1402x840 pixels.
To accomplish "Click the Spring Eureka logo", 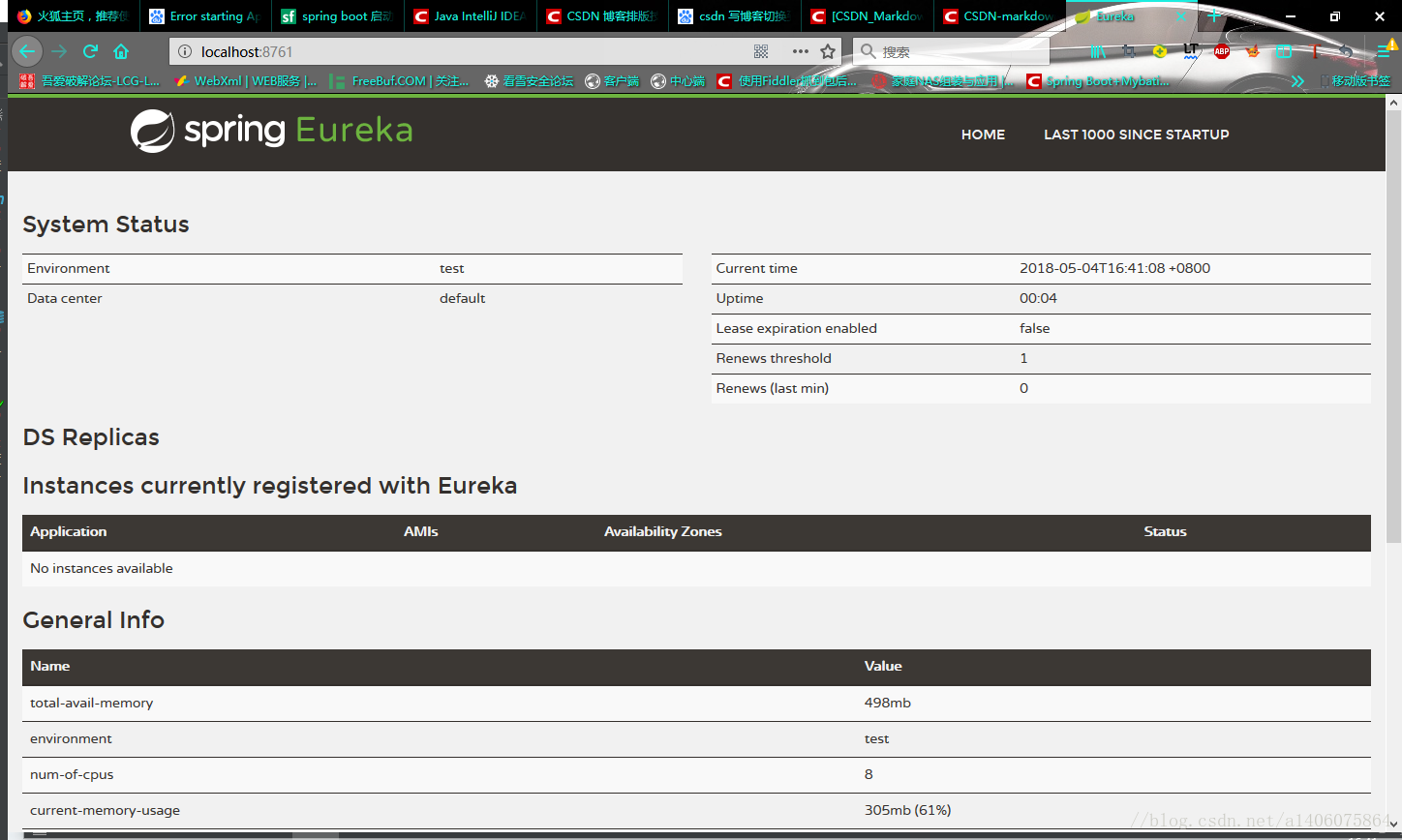I will 272,131.
